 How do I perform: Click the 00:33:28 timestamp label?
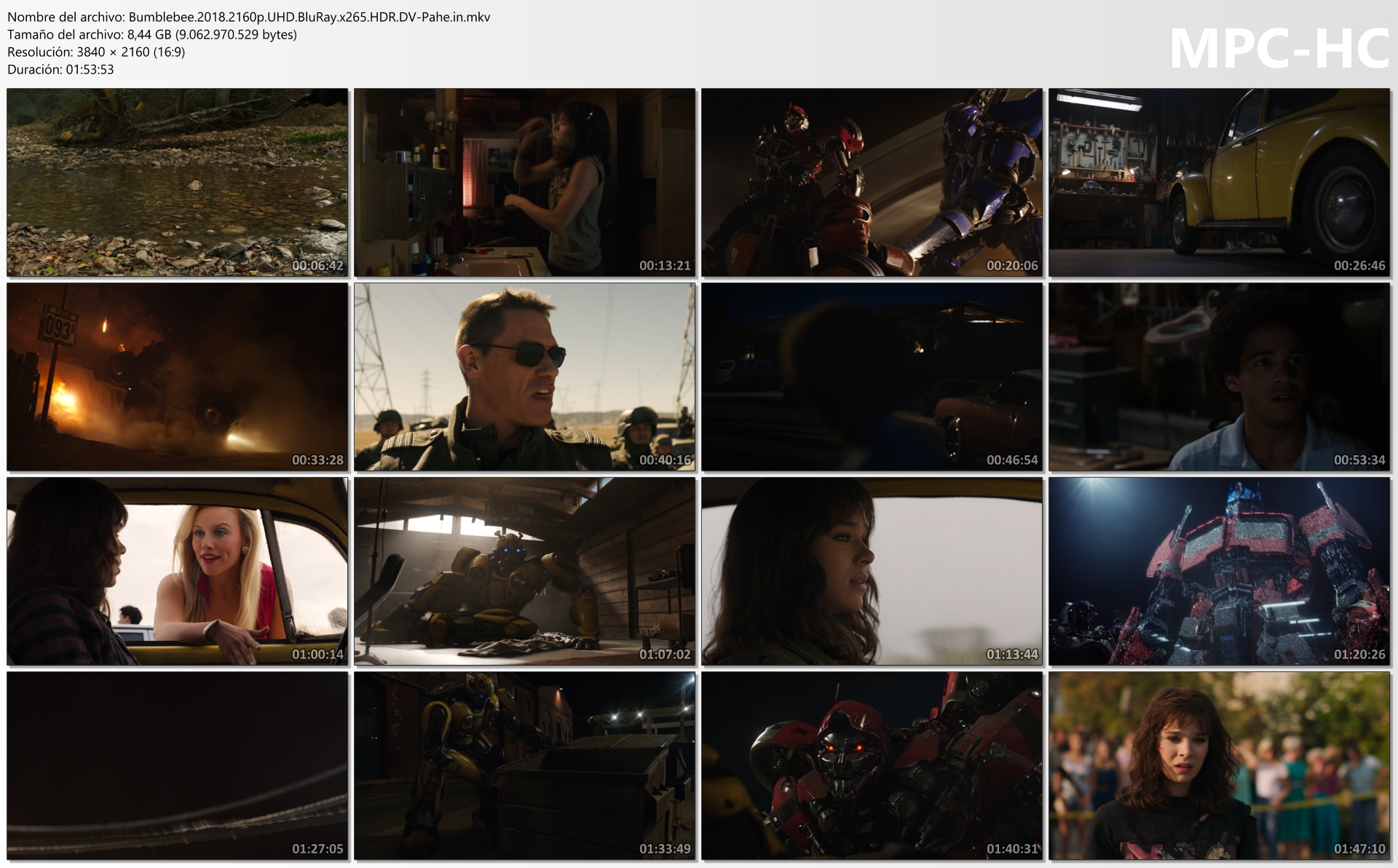coord(317,460)
